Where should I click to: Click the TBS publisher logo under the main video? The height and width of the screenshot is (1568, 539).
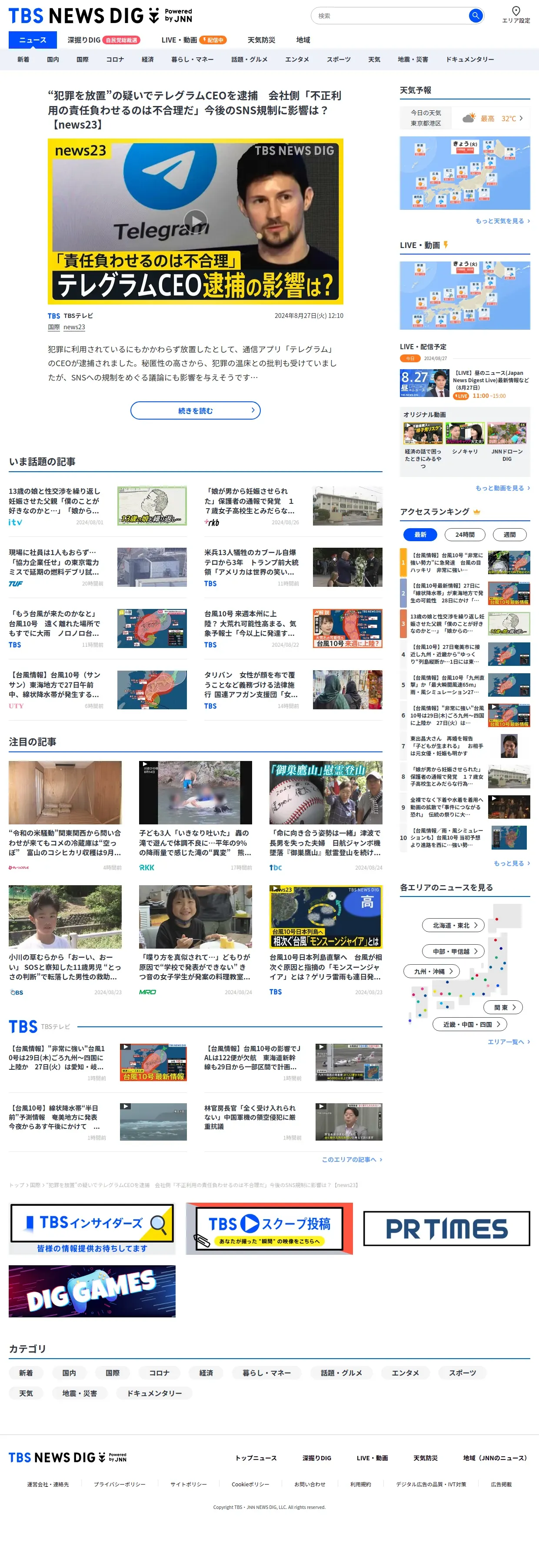point(53,316)
